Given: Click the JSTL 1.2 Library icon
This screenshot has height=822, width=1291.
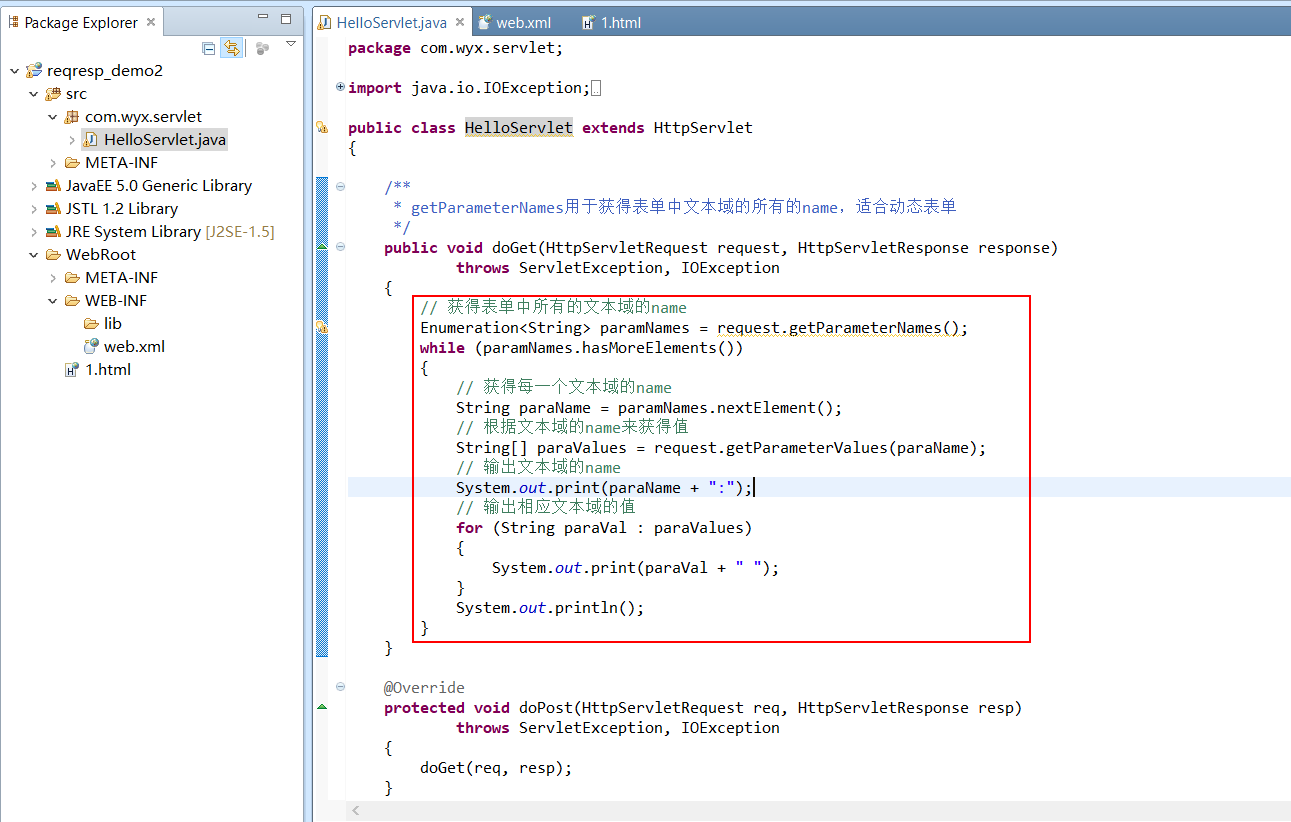Looking at the screenshot, I should (x=53, y=209).
